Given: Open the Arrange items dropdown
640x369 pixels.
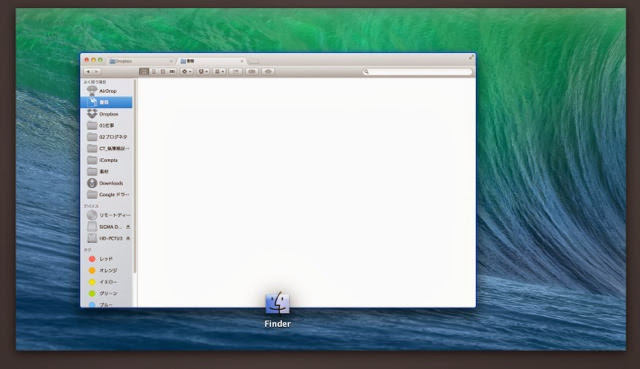Looking at the screenshot, I should pyautogui.click(x=219, y=71).
